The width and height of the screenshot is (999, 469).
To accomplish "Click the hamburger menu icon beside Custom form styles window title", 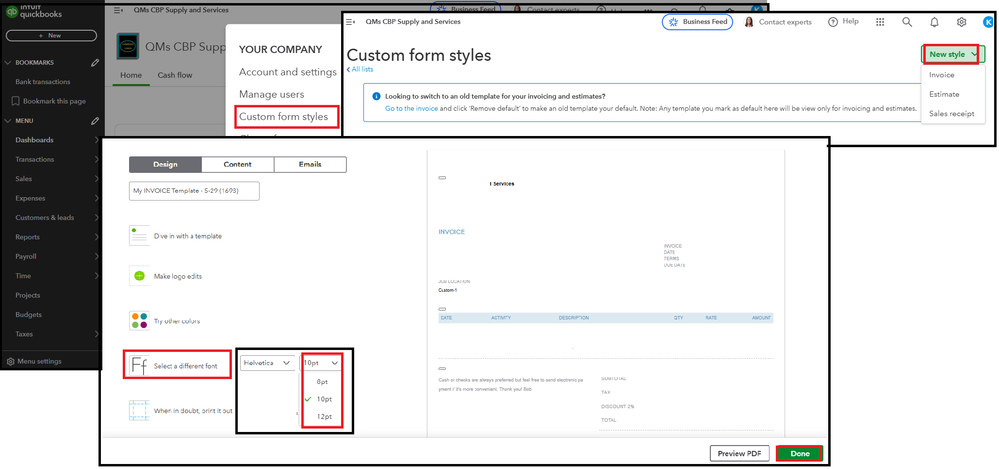I will point(349,22).
